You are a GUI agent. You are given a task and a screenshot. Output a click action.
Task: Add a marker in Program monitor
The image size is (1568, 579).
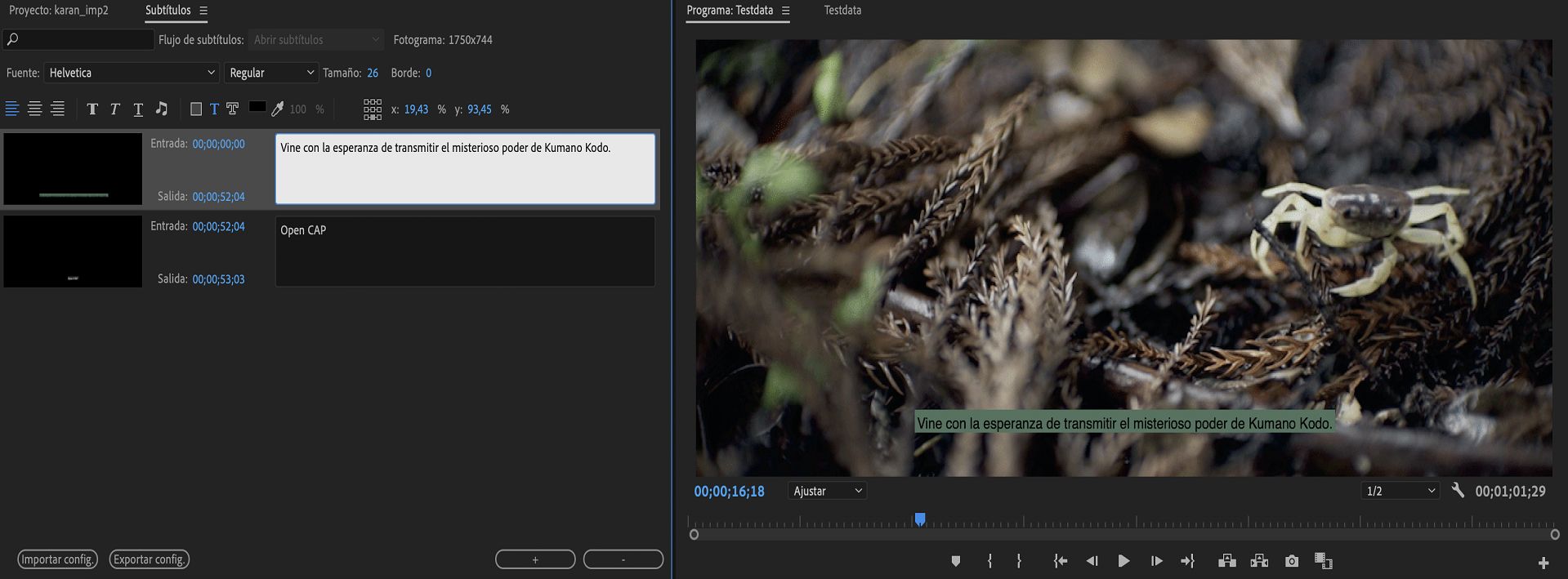(x=955, y=561)
